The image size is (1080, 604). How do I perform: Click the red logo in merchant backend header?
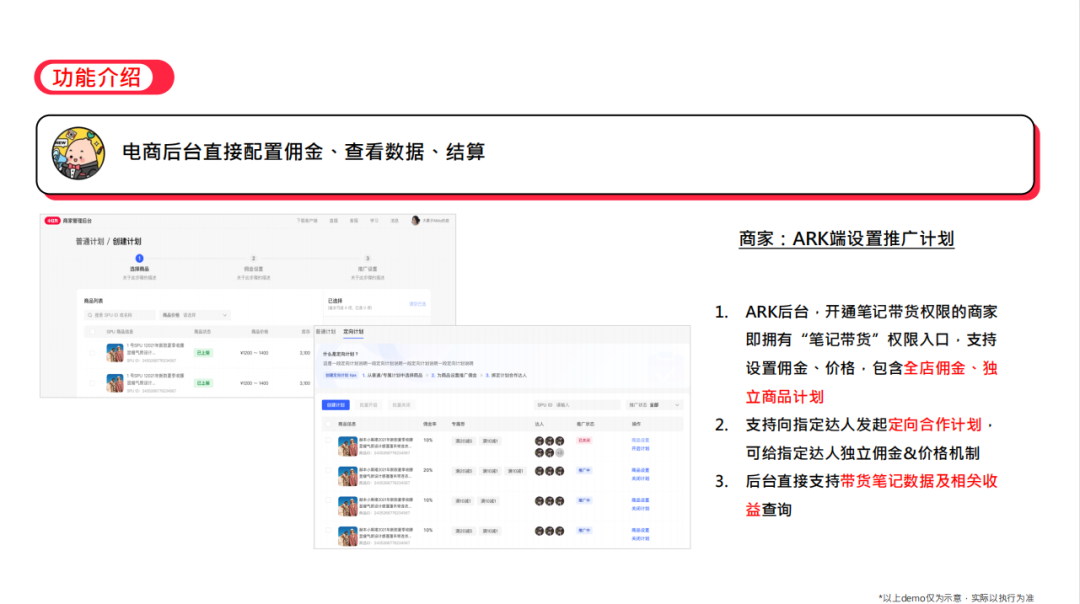52,220
